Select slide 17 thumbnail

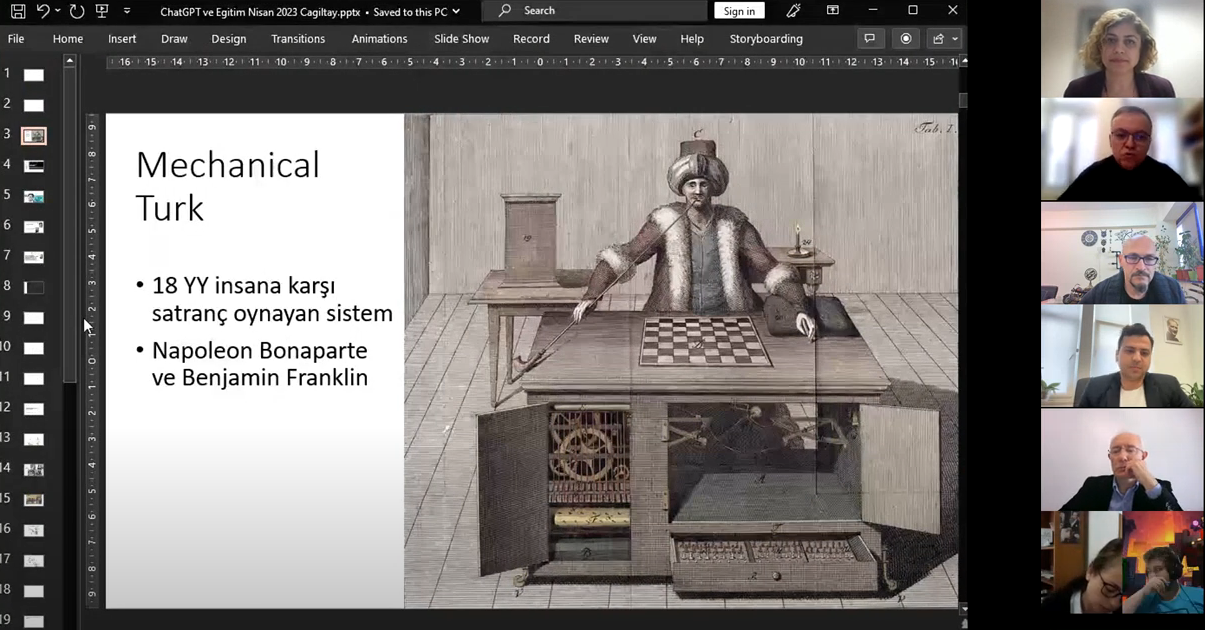[34, 560]
